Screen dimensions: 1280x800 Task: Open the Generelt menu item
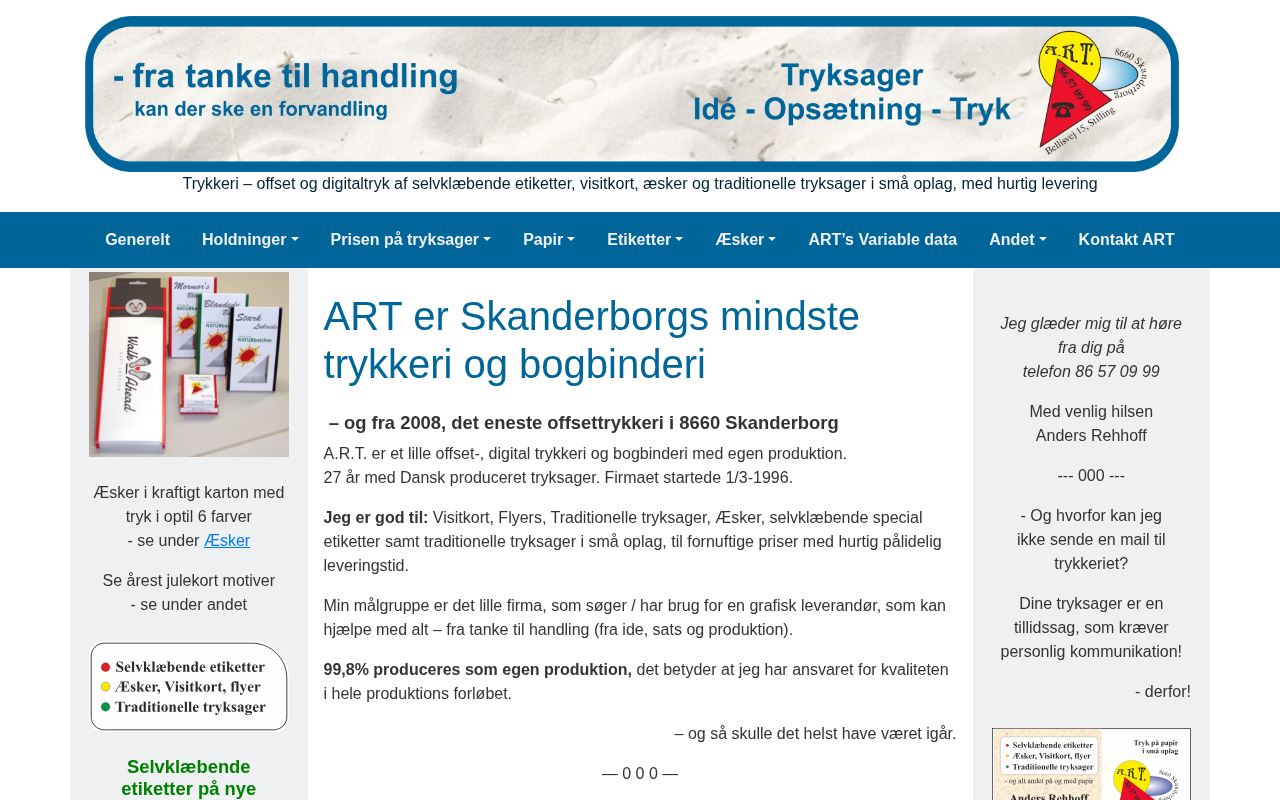click(137, 240)
